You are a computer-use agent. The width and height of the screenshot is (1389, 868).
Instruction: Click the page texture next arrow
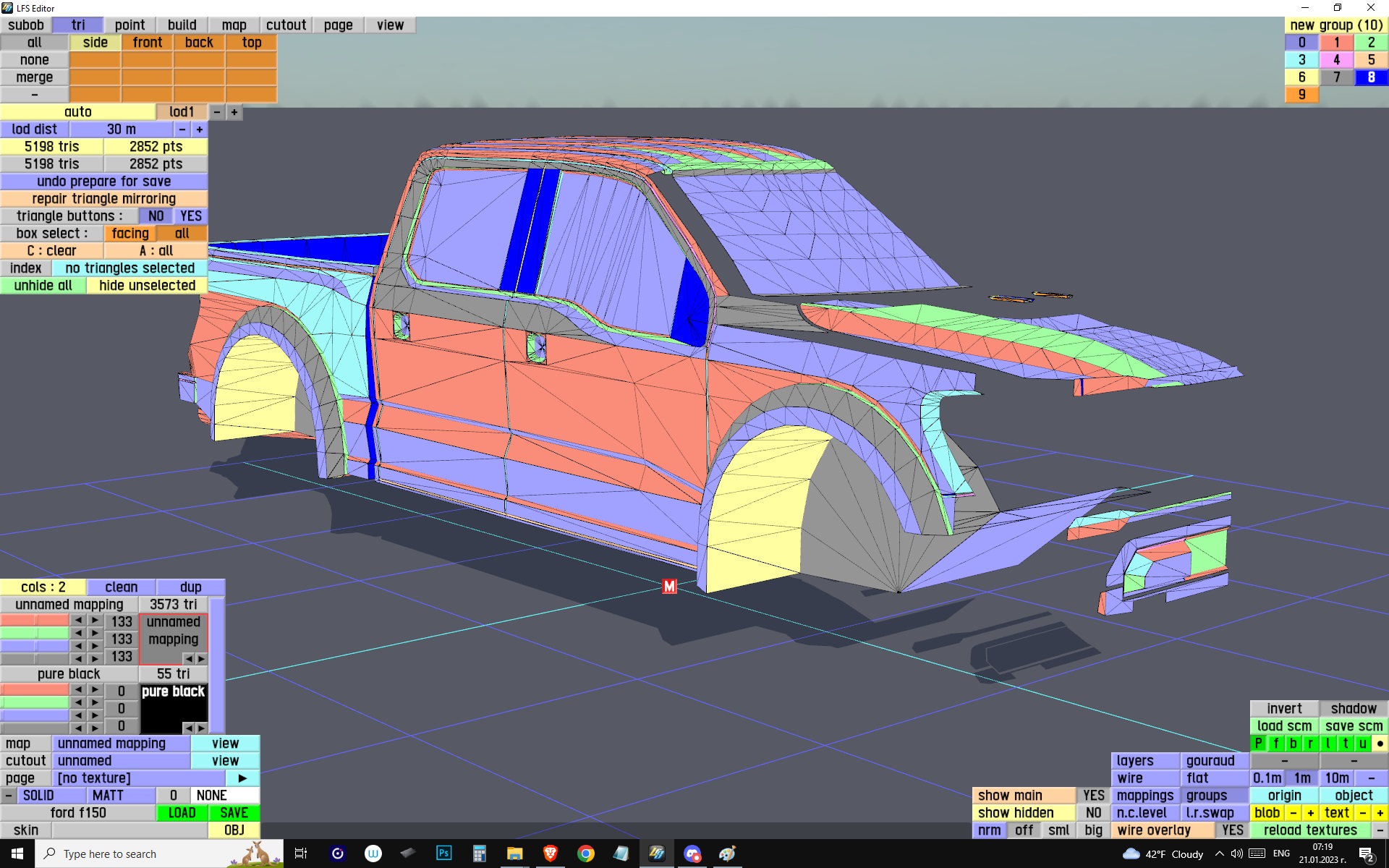point(242,778)
